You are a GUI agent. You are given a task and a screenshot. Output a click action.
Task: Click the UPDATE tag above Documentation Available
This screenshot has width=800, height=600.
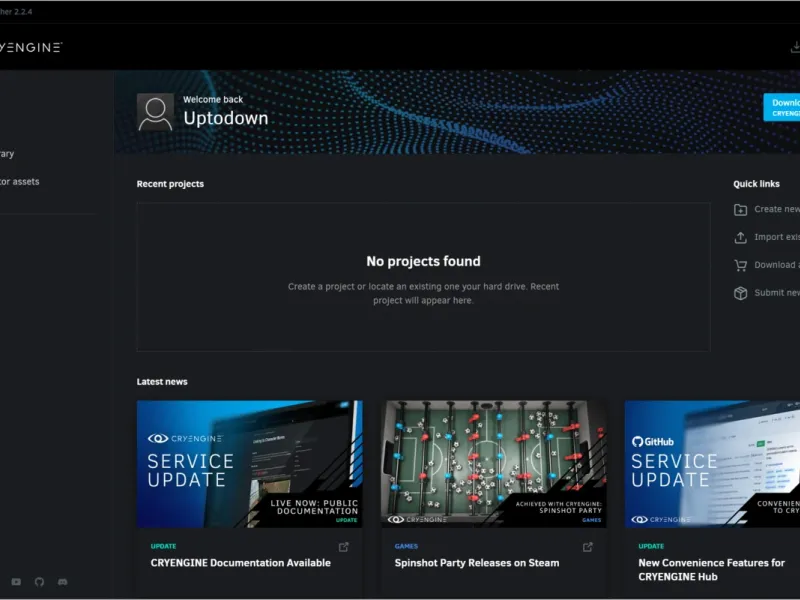click(163, 546)
